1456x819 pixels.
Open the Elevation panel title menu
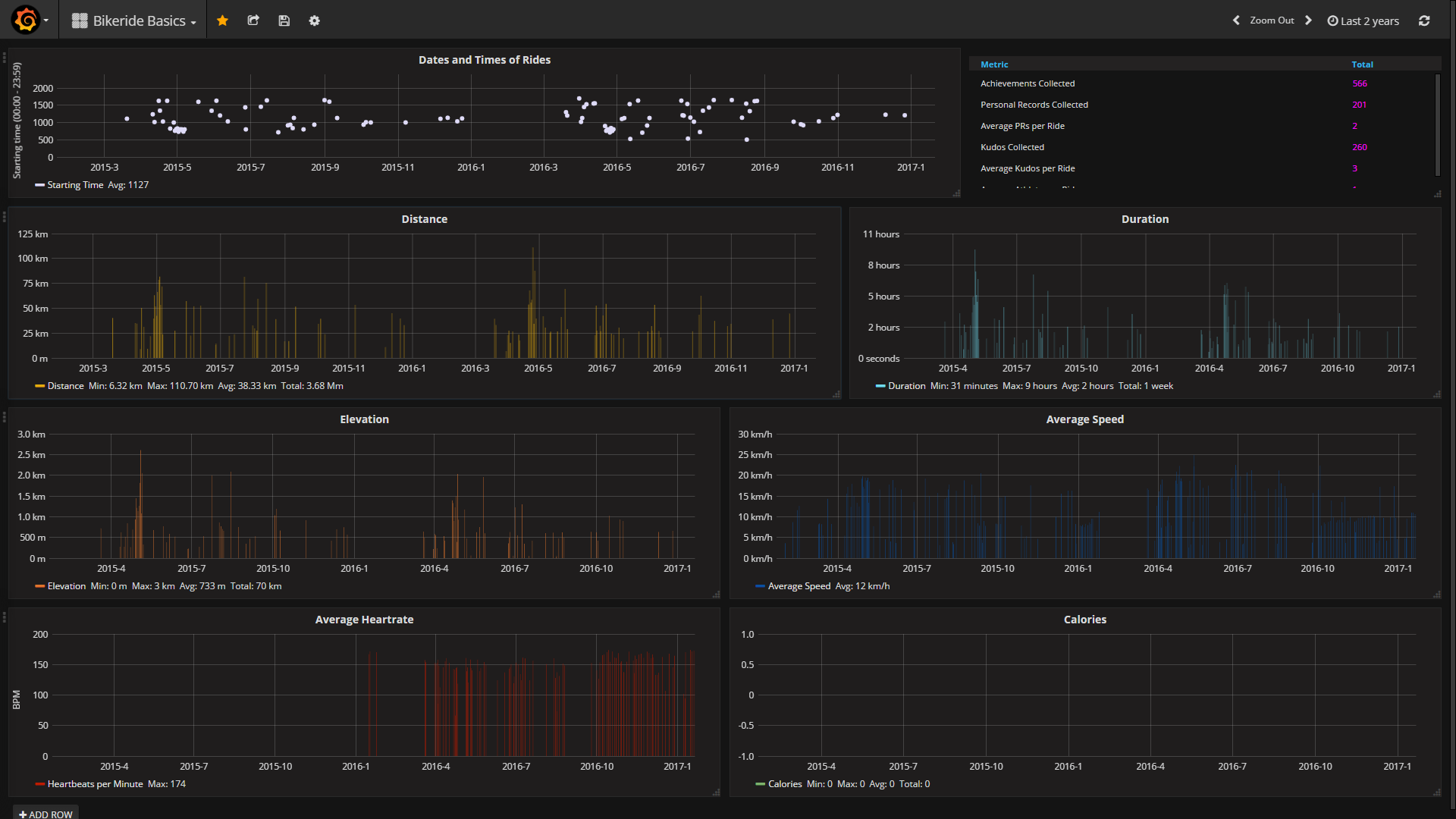[x=364, y=419]
